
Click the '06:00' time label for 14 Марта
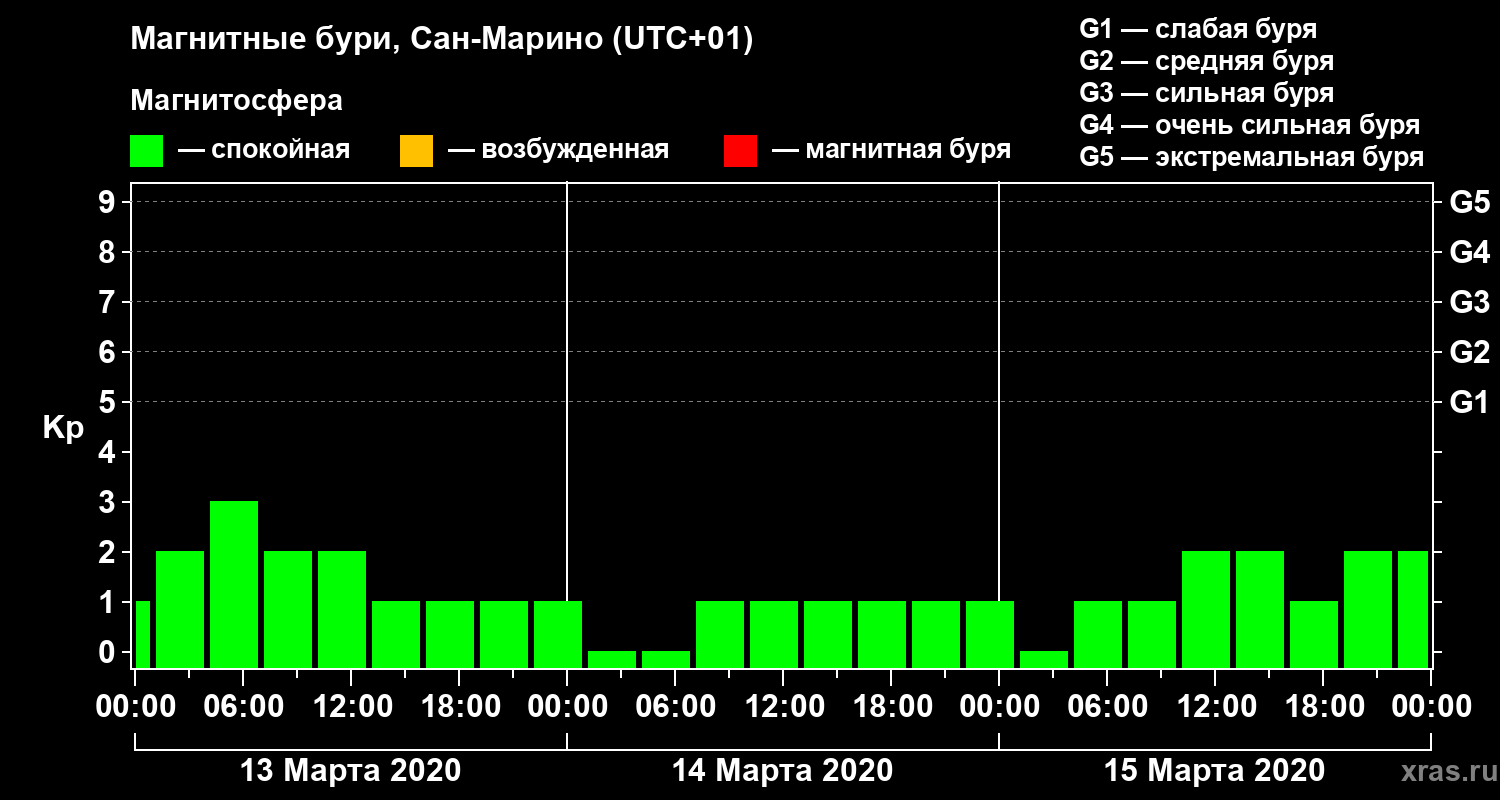tap(675, 707)
